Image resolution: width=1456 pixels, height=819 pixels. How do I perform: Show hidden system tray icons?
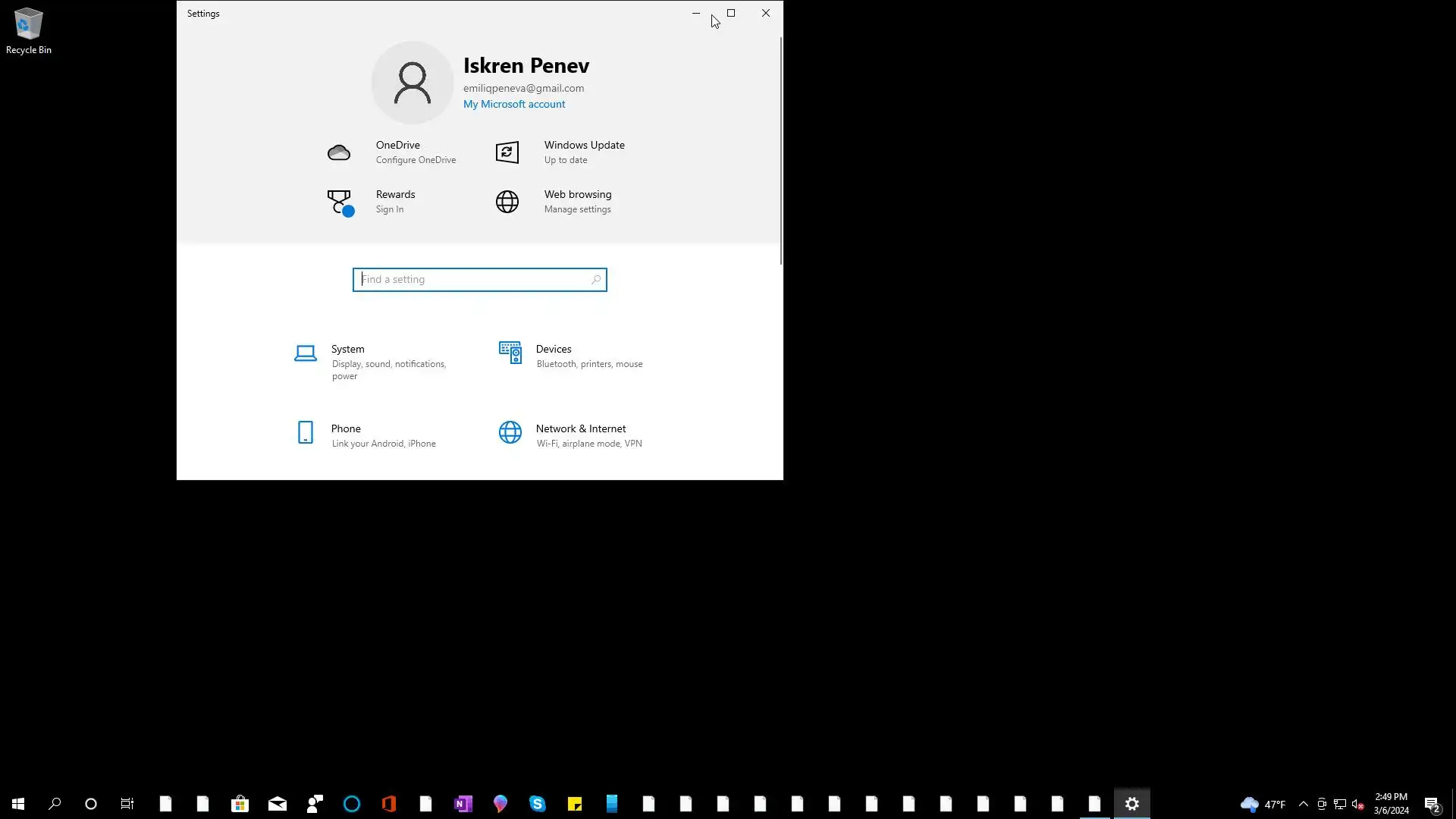(1304, 804)
